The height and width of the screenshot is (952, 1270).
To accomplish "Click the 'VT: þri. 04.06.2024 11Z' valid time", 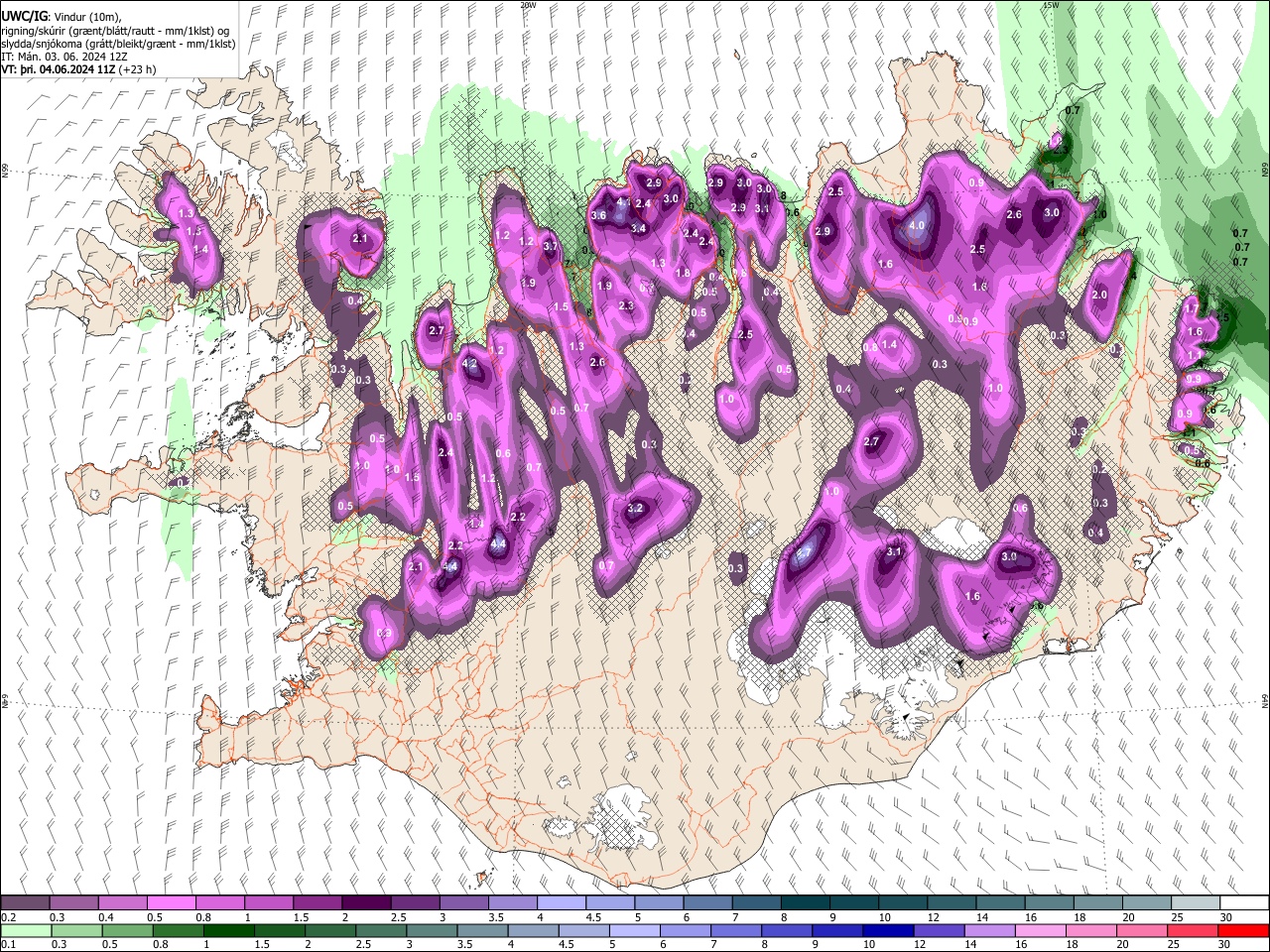I will [59, 69].
